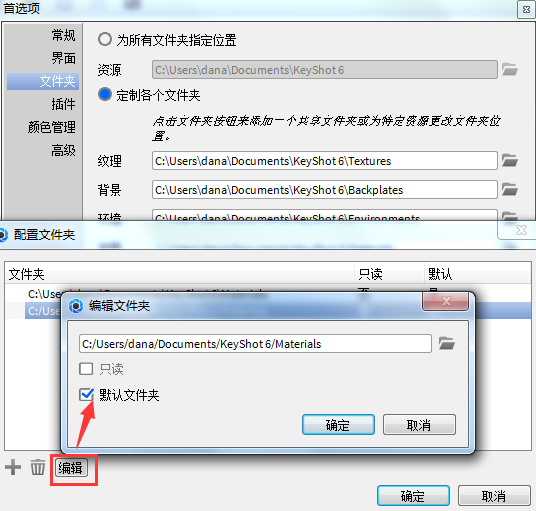This screenshot has width=536, height=511.
Task: Delete selected folder using trash icon
Action: click(x=38, y=467)
